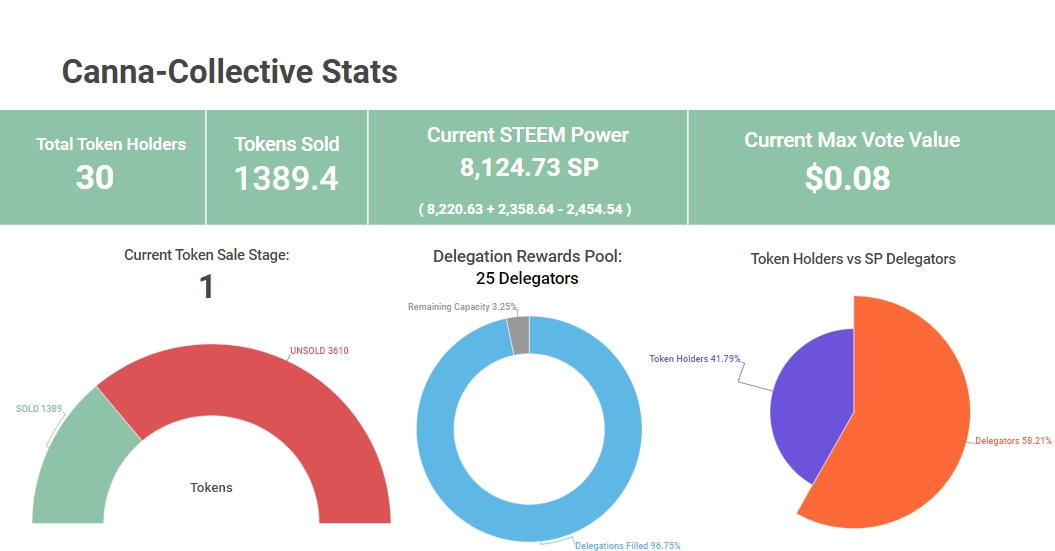Click the STEEM Power breakdown formula text

coord(525,209)
